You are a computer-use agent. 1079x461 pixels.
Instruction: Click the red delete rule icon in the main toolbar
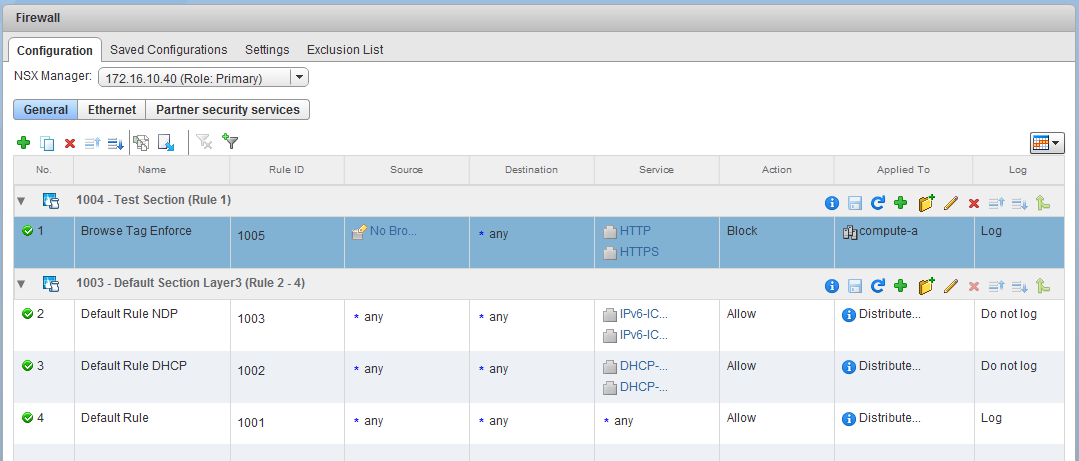point(70,144)
